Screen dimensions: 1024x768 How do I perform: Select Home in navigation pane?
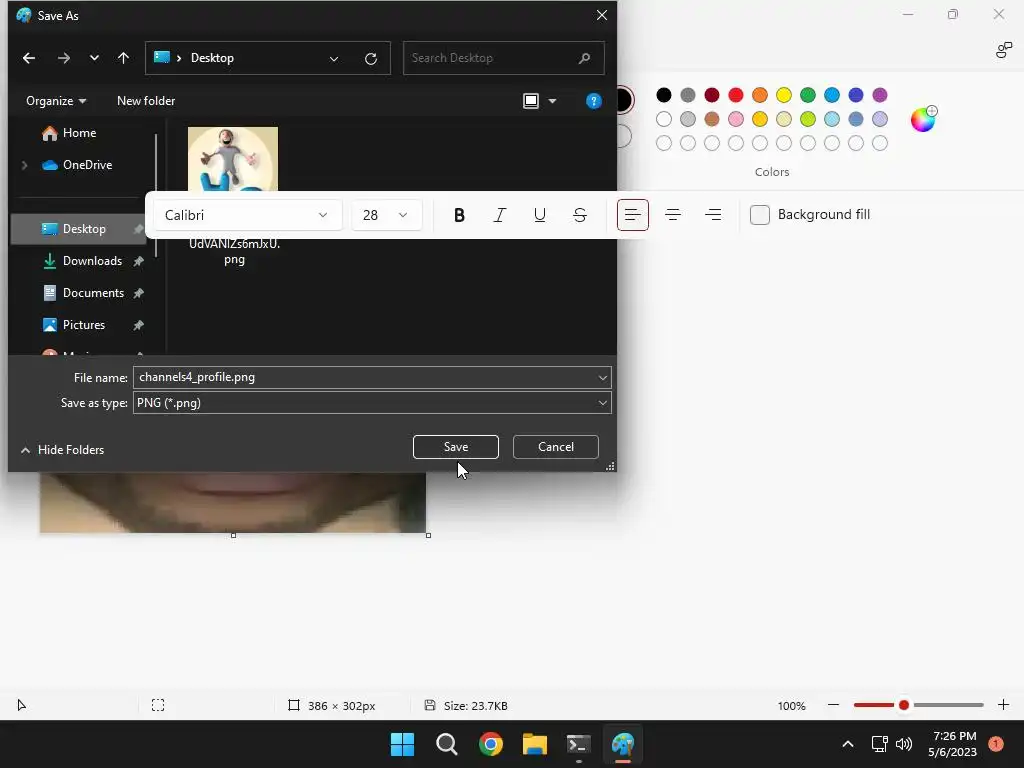pos(69,133)
